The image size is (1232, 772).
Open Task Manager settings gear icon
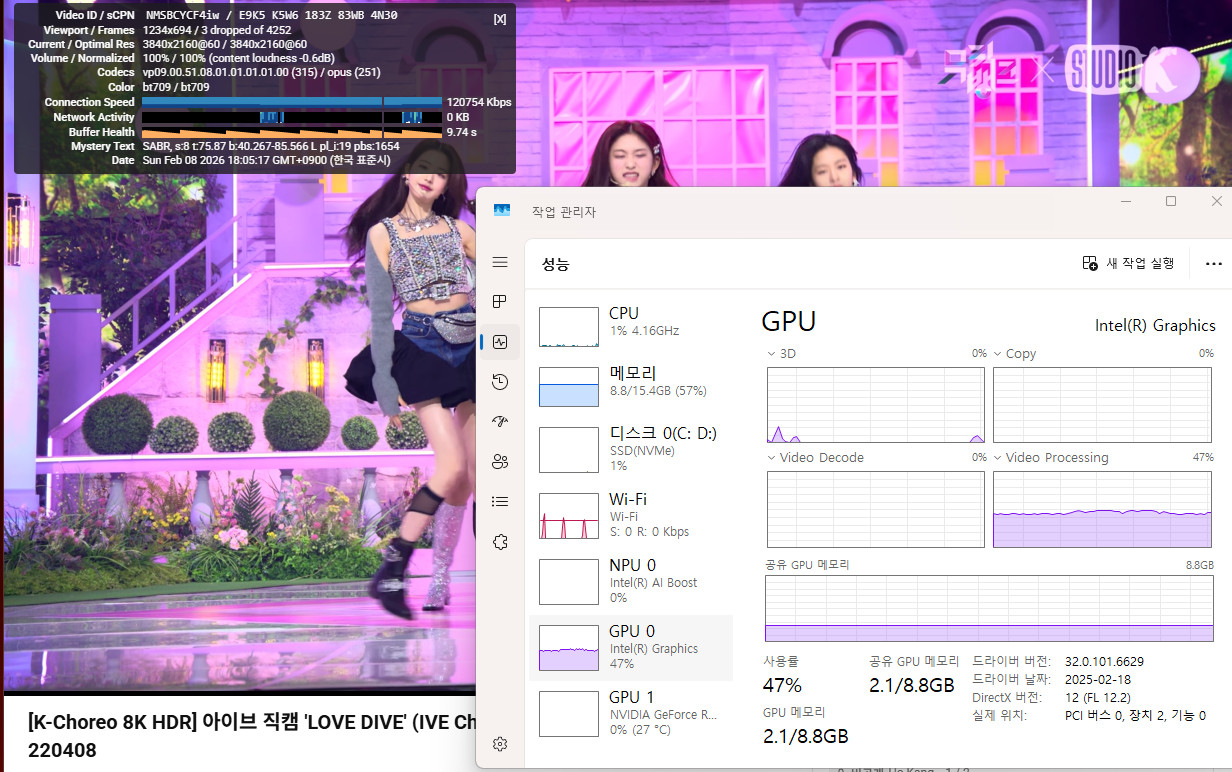point(500,744)
